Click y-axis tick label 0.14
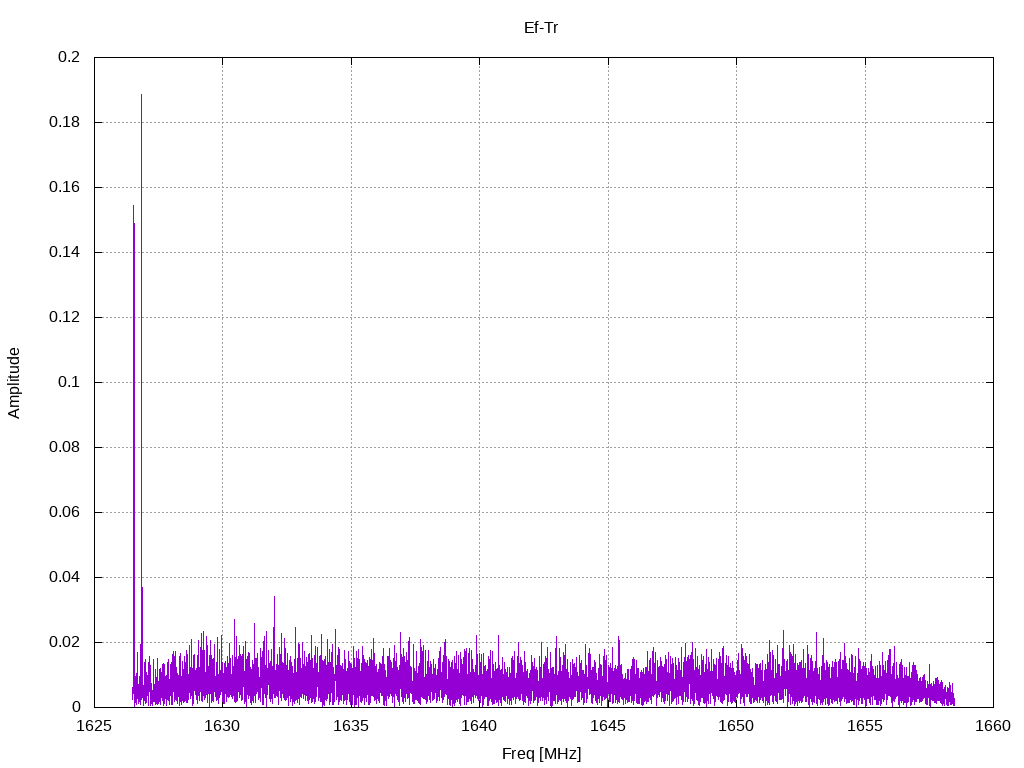The height and width of the screenshot is (768, 1024). (65, 252)
